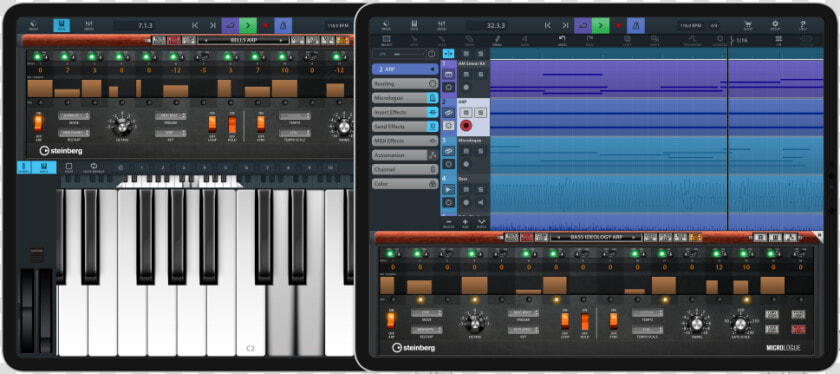Open the MIDI Effects inspector section

click(x=405, y=140)
